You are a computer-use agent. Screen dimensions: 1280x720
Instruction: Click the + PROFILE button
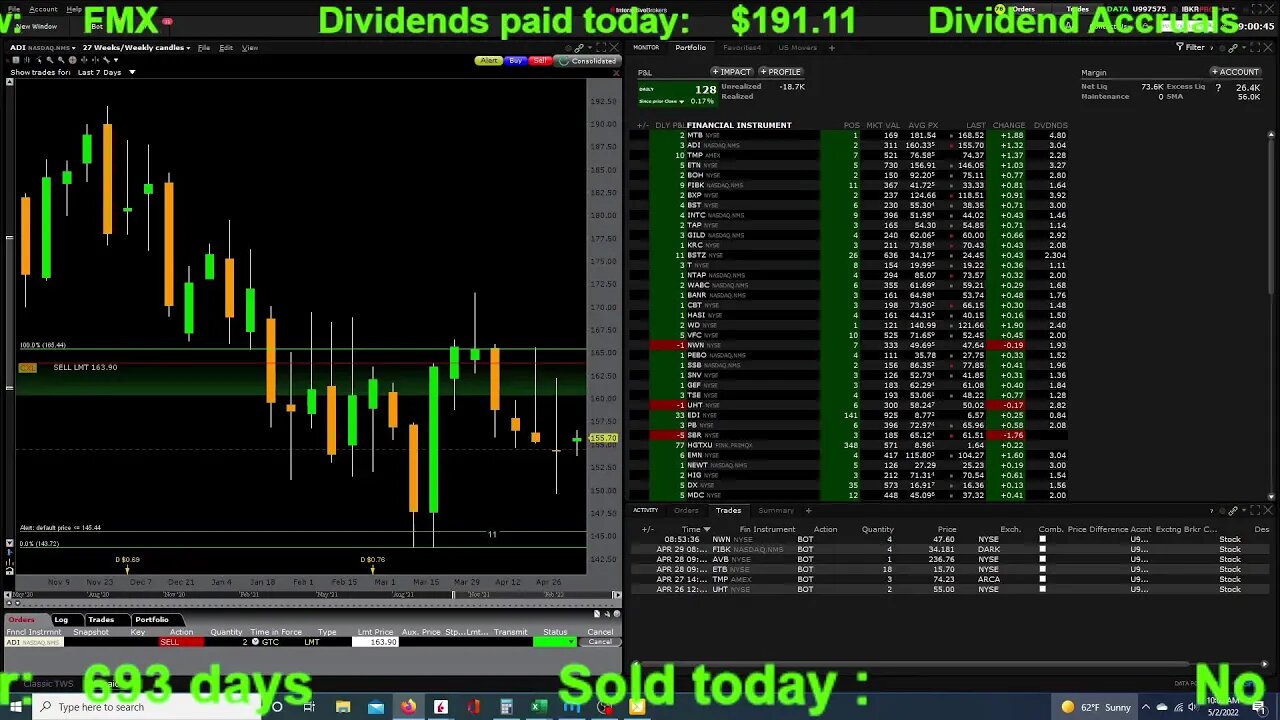780,72
